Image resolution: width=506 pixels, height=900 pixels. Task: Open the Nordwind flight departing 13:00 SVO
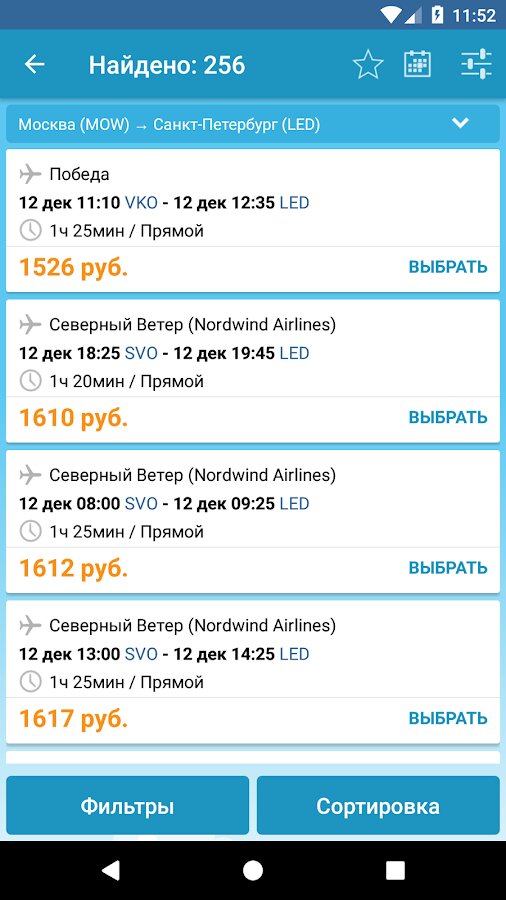tap(253, 672)
